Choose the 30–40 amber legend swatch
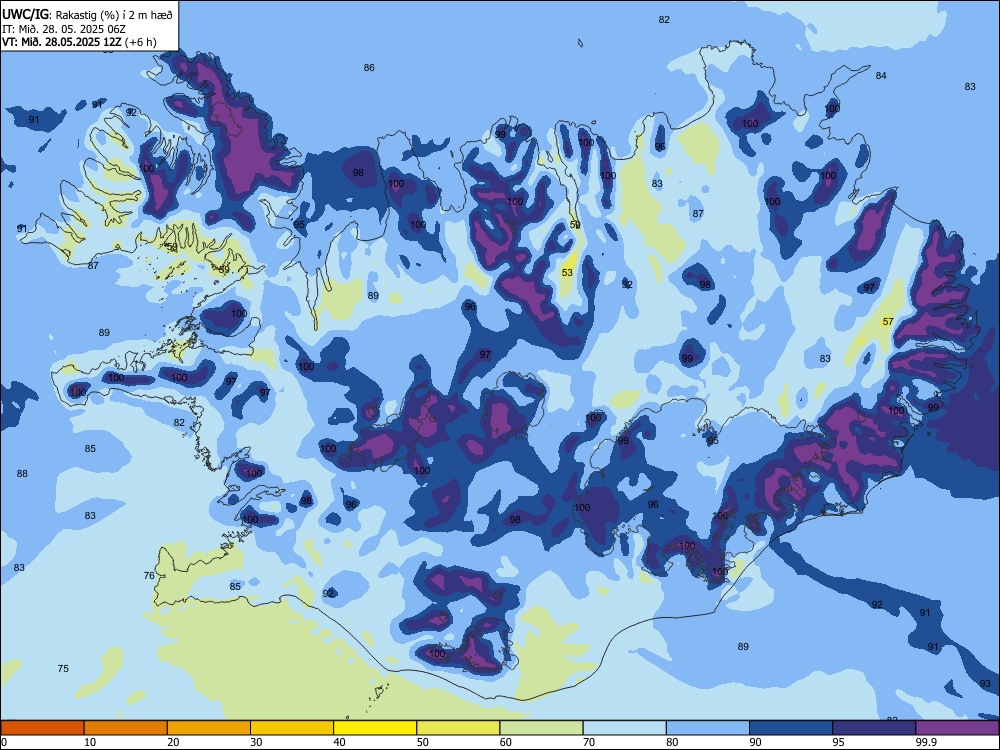The width and height of the screenshot is (1000, 750). pyautogui.click(x=292, y=728)
